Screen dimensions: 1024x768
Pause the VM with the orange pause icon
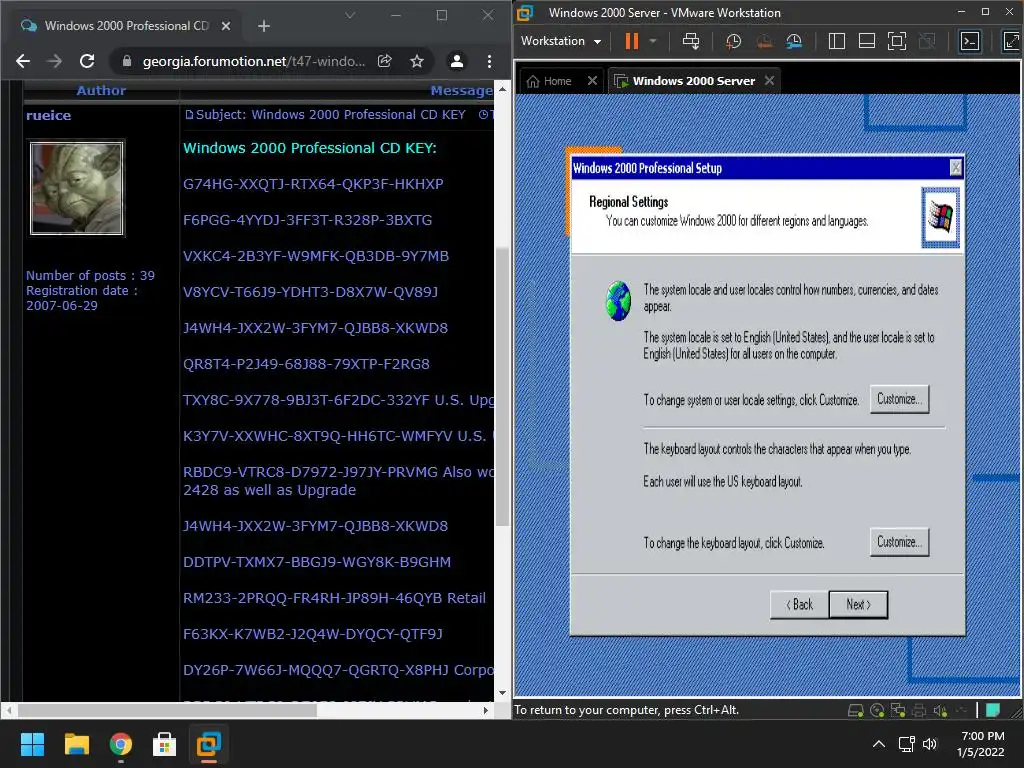click(x=631, y=41)
